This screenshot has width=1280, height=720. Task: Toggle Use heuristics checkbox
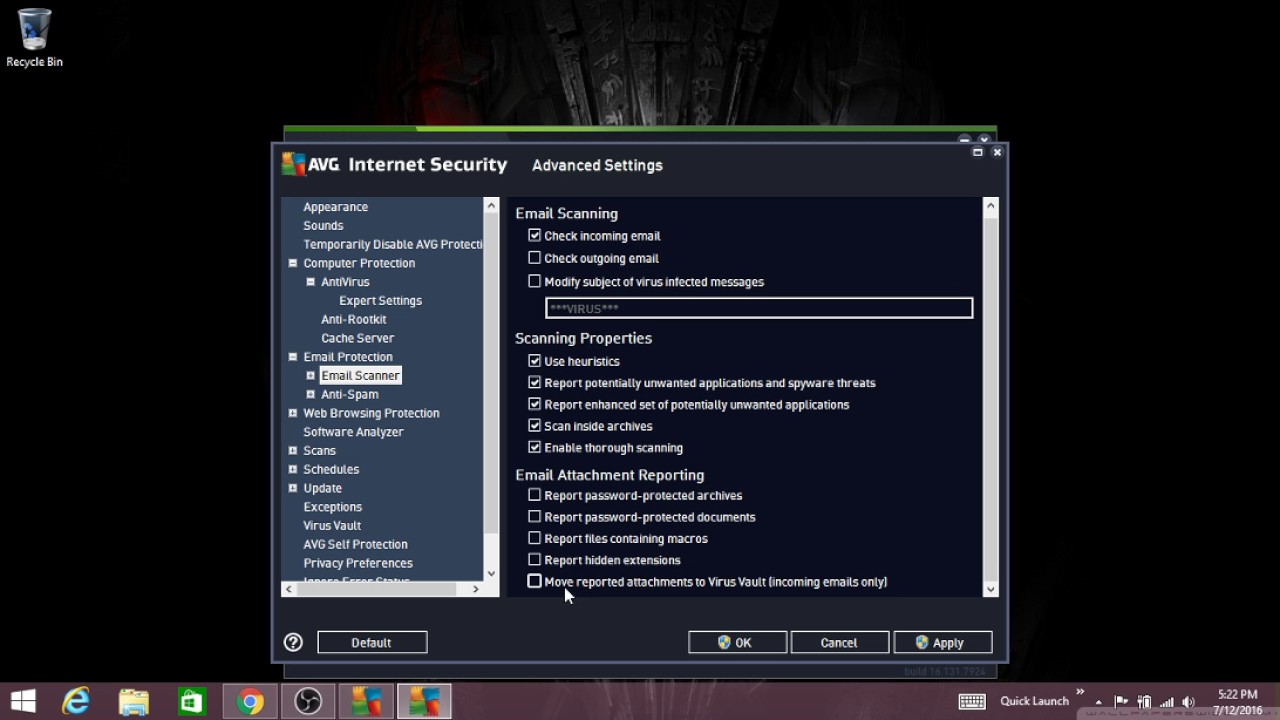(534, 361)
